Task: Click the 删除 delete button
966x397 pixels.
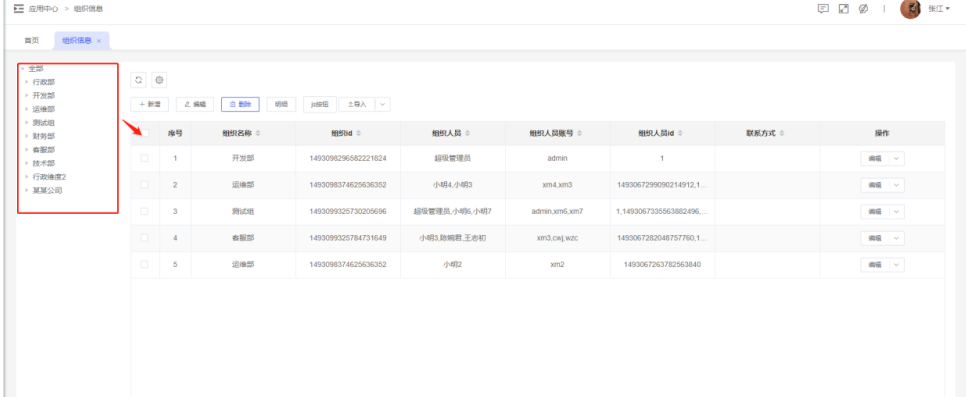Action: click(240, 104)
